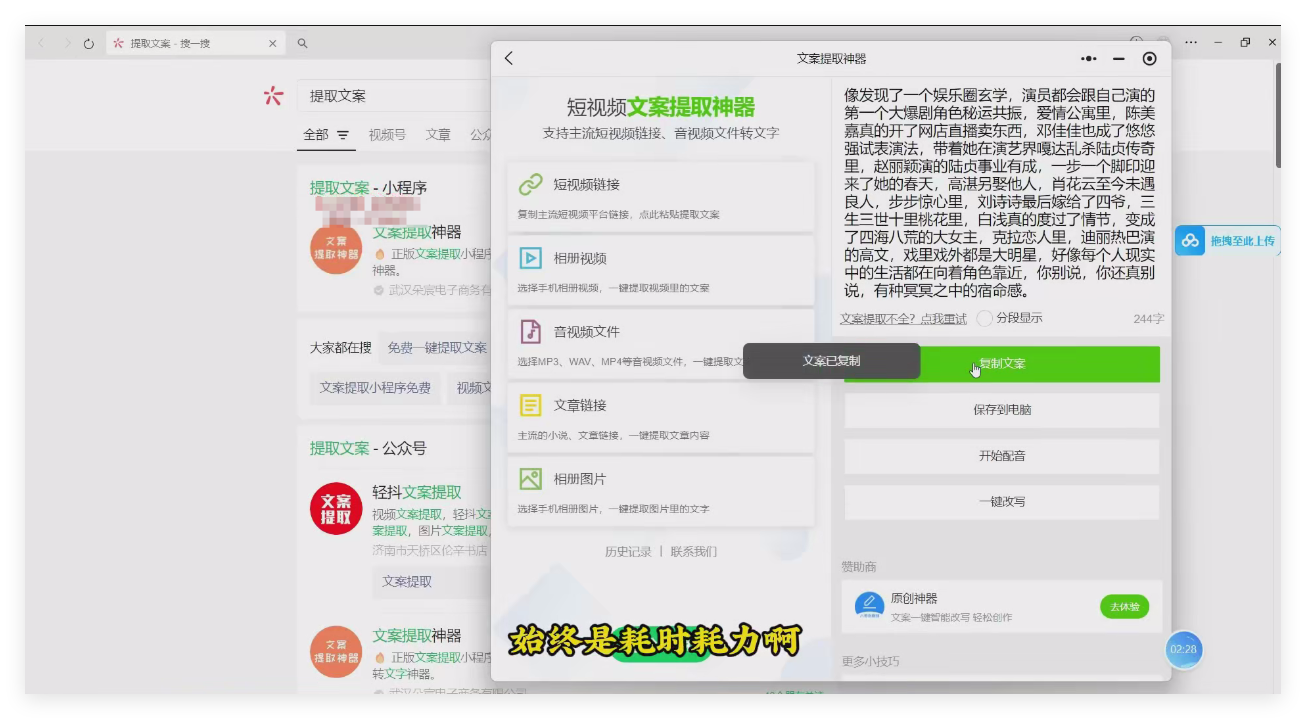The image size is (1306, 719).
Task: Click the 拖拽至此上传 label
Action: pos(1242,241)
